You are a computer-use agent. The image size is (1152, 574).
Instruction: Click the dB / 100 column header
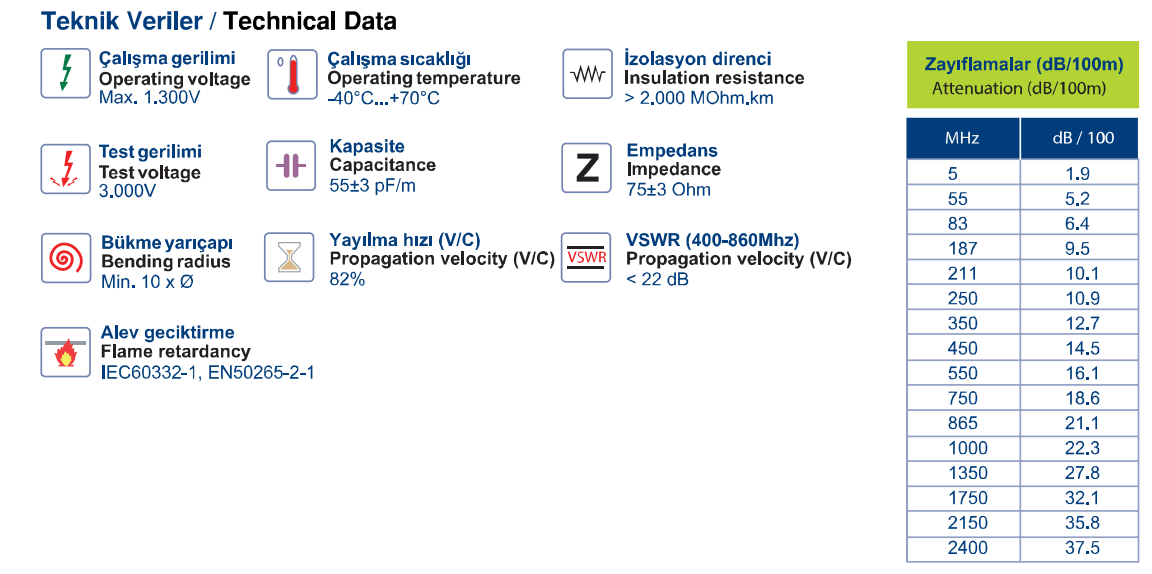coord(1081,137)
